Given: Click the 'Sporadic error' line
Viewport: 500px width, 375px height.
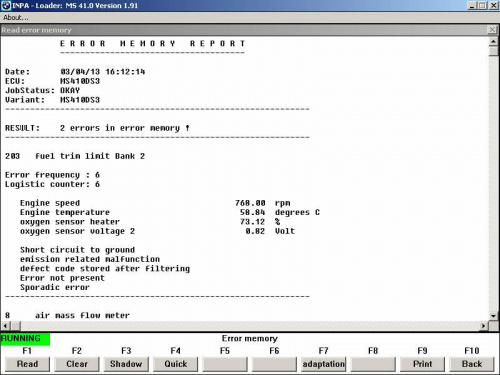Looking at the screenshot, I should click(x=55, y=287).
